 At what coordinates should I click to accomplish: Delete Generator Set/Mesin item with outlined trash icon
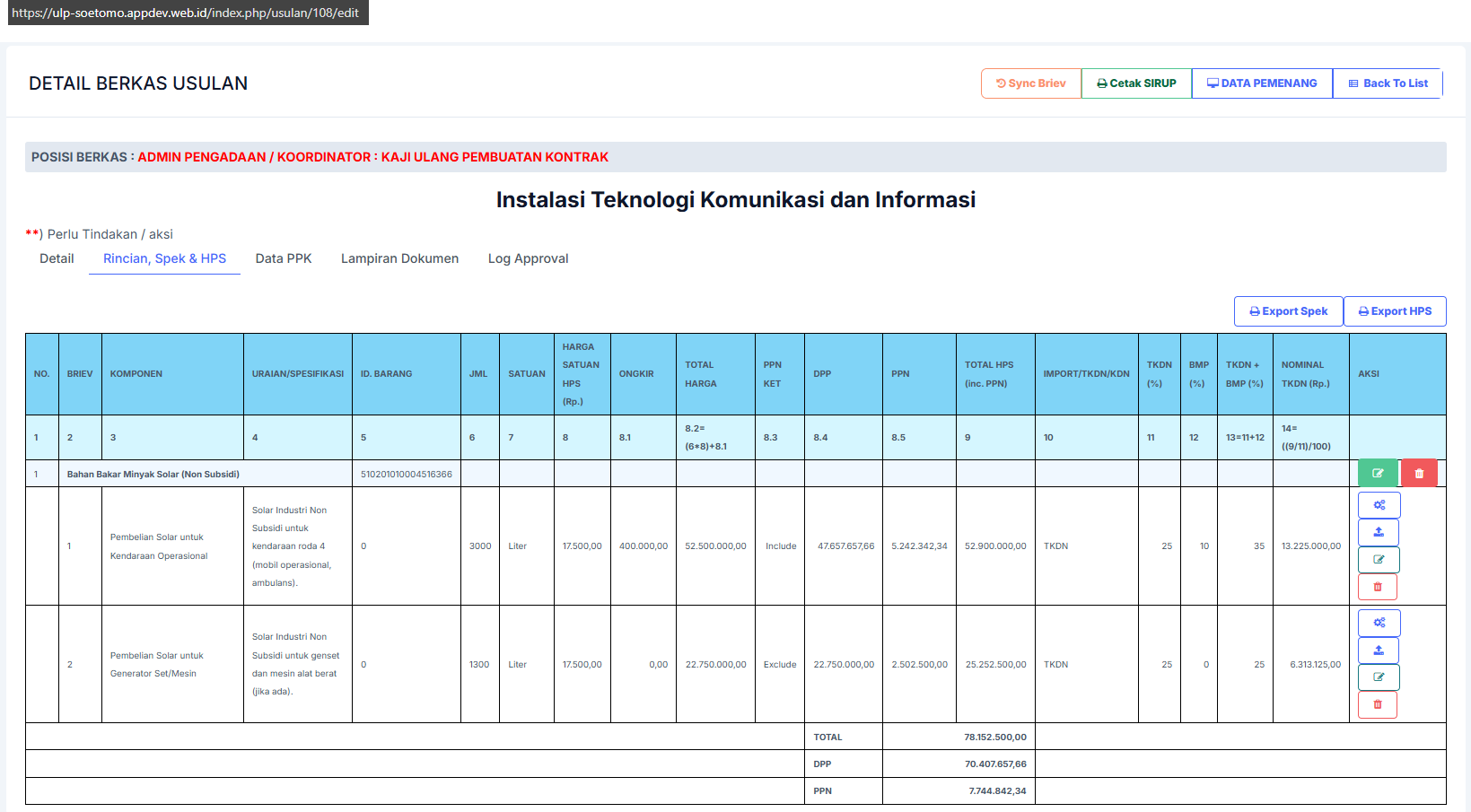point(1378,705)
